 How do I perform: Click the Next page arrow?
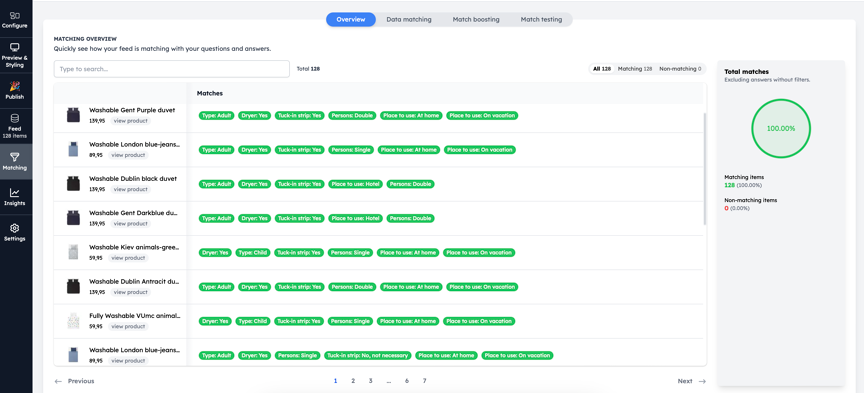coord(702,381)
